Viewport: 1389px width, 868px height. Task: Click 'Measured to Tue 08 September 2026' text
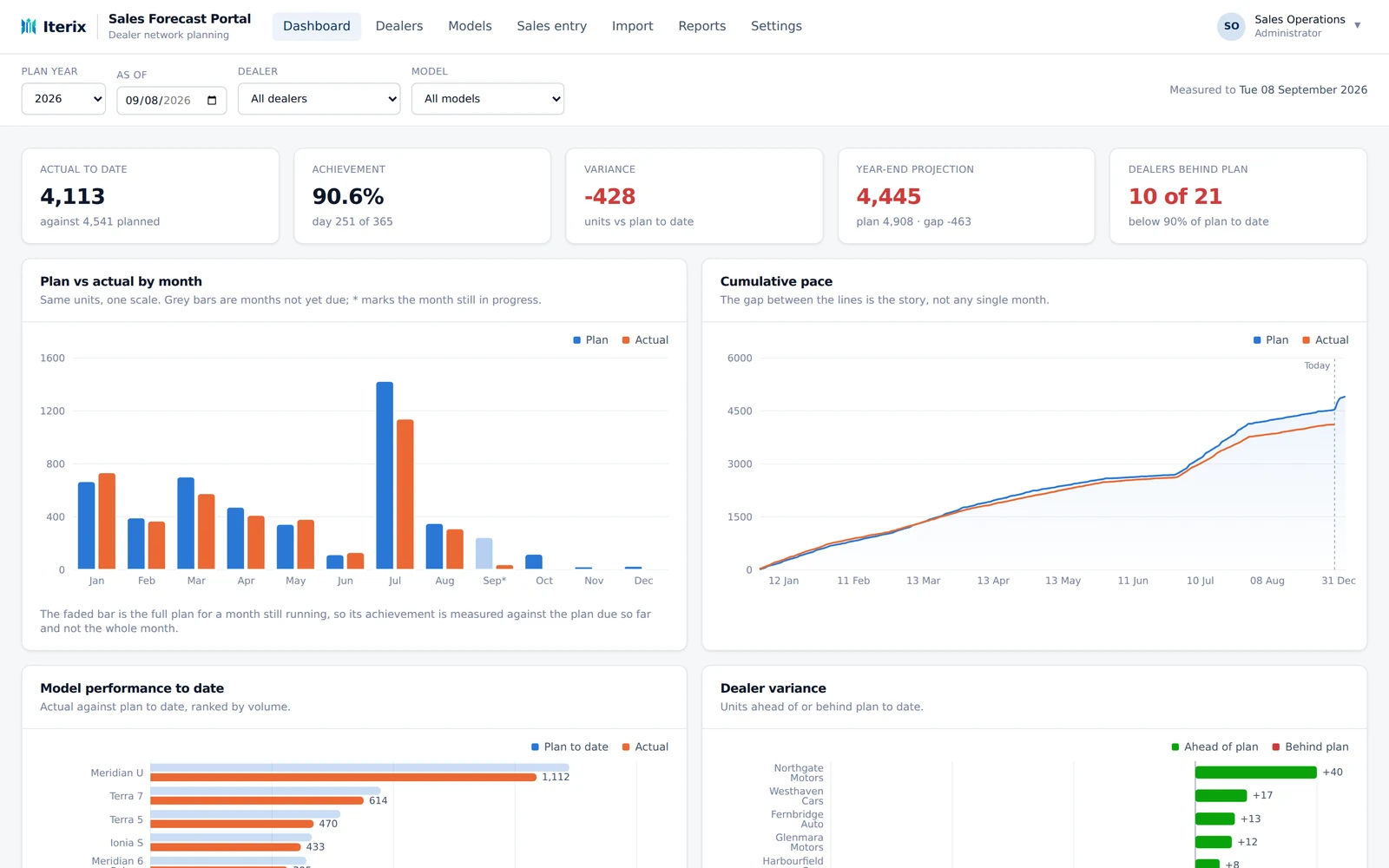point(1268,90)
